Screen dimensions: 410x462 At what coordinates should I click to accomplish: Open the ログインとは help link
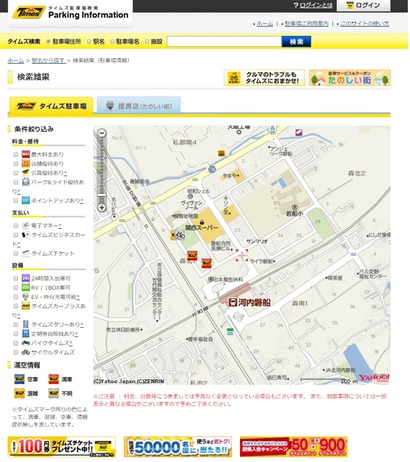(316, 5)
